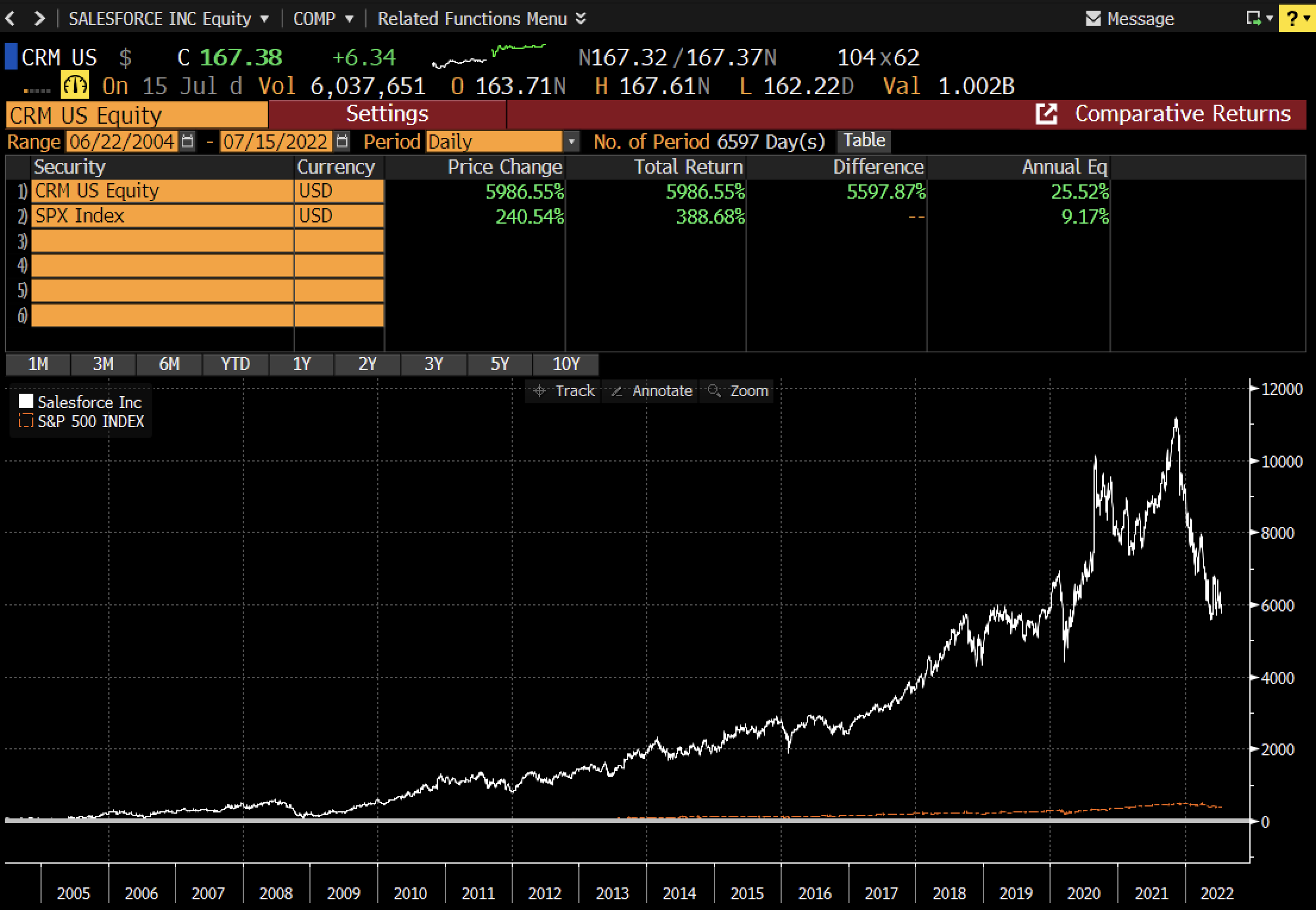Click the 25.52% Annual Eq value
Image resolution: width=1316 pixels, height=910 pixels.
pyautogui.click(x=1079, y=192)
